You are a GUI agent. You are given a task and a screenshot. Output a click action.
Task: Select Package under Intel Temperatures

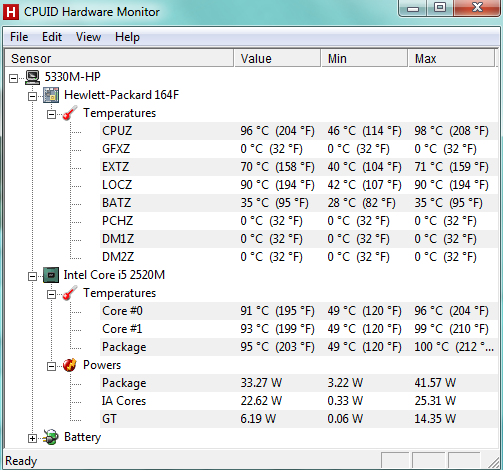[298, 347]
